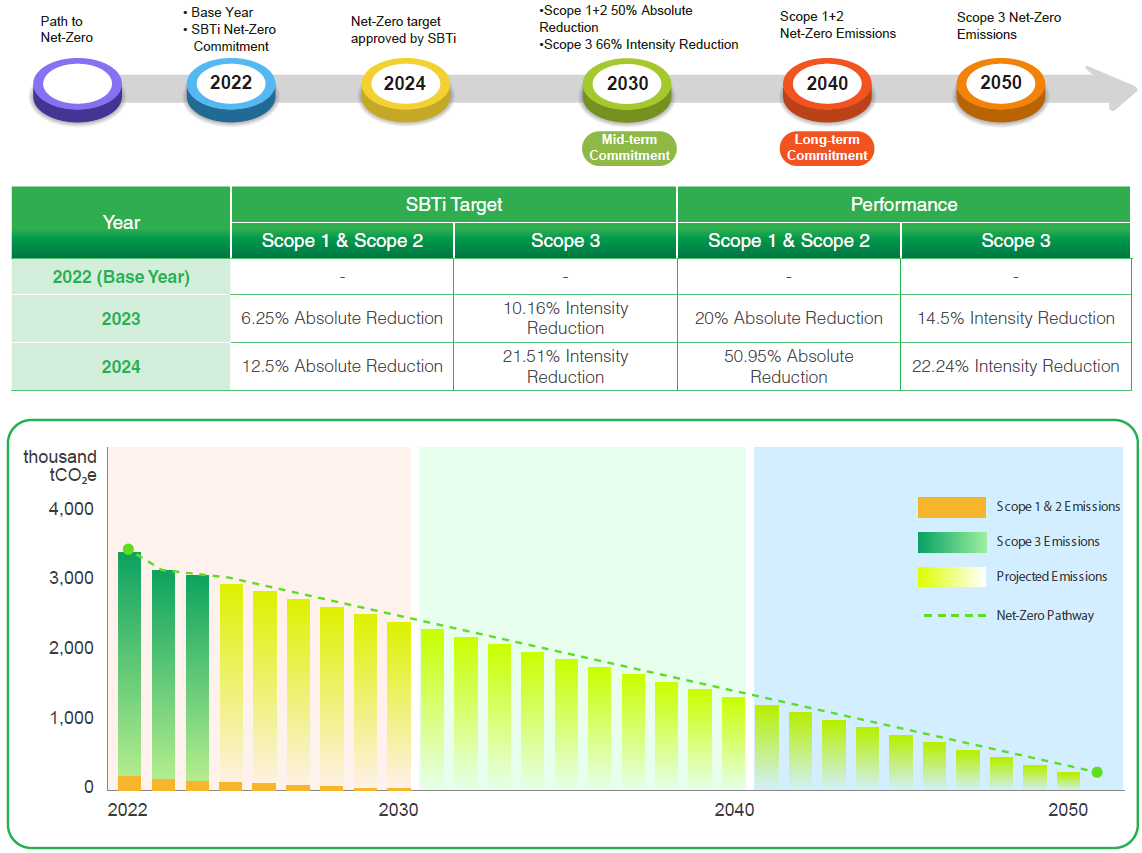The image size is (1142, 853).
Task: Click the 50.95% Absolute Reduction cell
Action: (x=789, y=366)
